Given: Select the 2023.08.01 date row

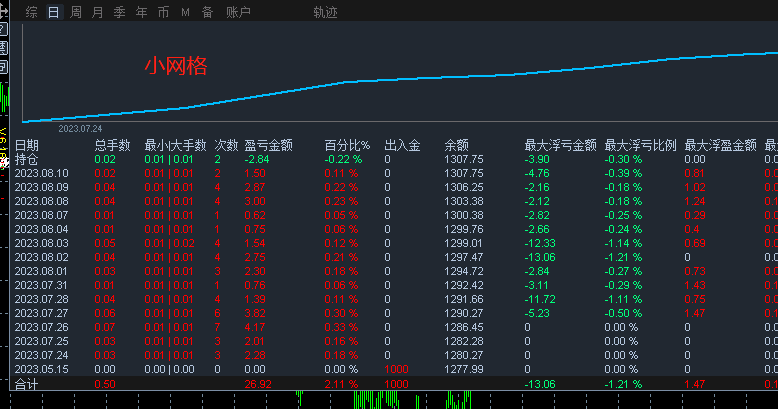Looking at the screenshot, I should 393,271.
